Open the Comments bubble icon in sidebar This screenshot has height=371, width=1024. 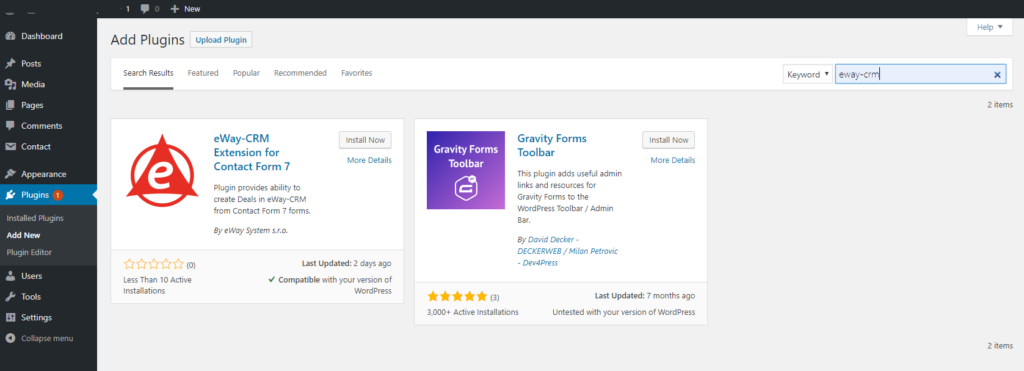(10, 126)
